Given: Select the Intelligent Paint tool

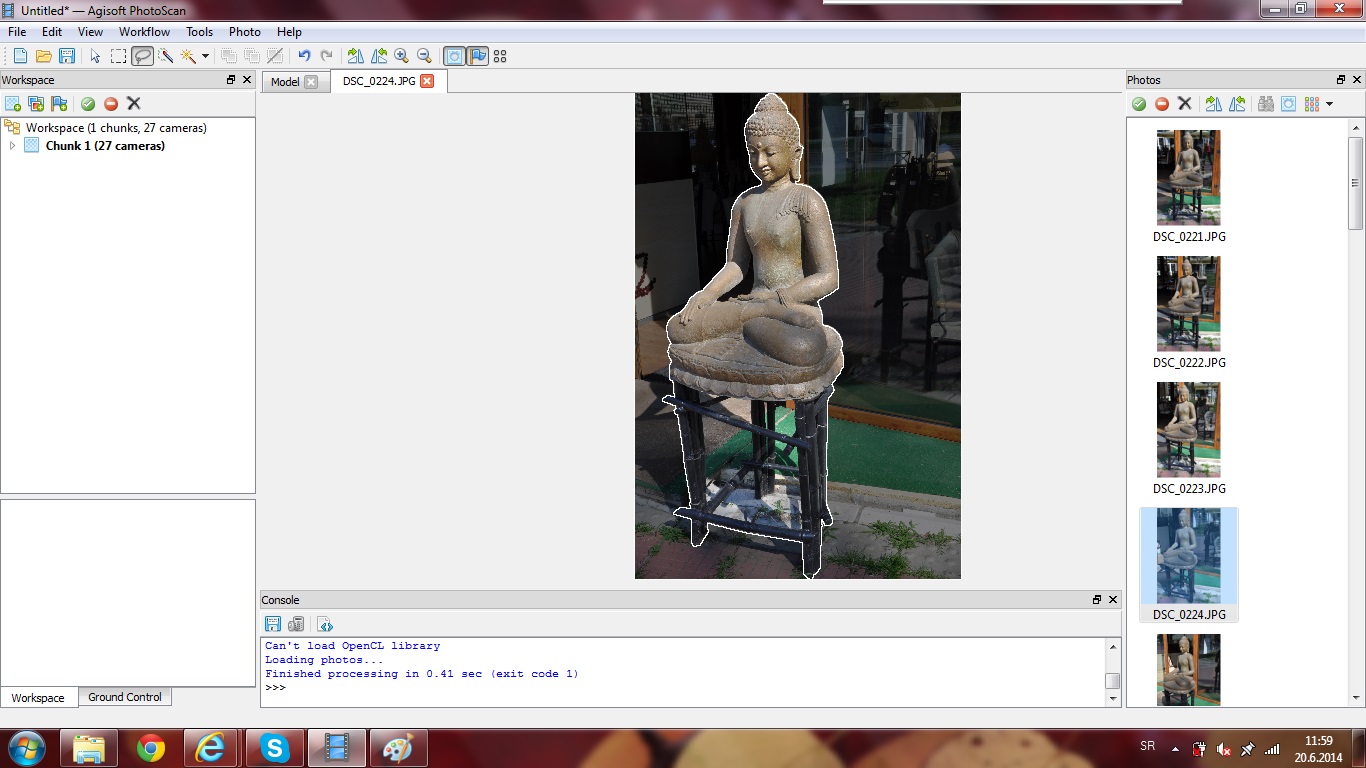Looking at the screenshot, I should click(x=165, y=56).
